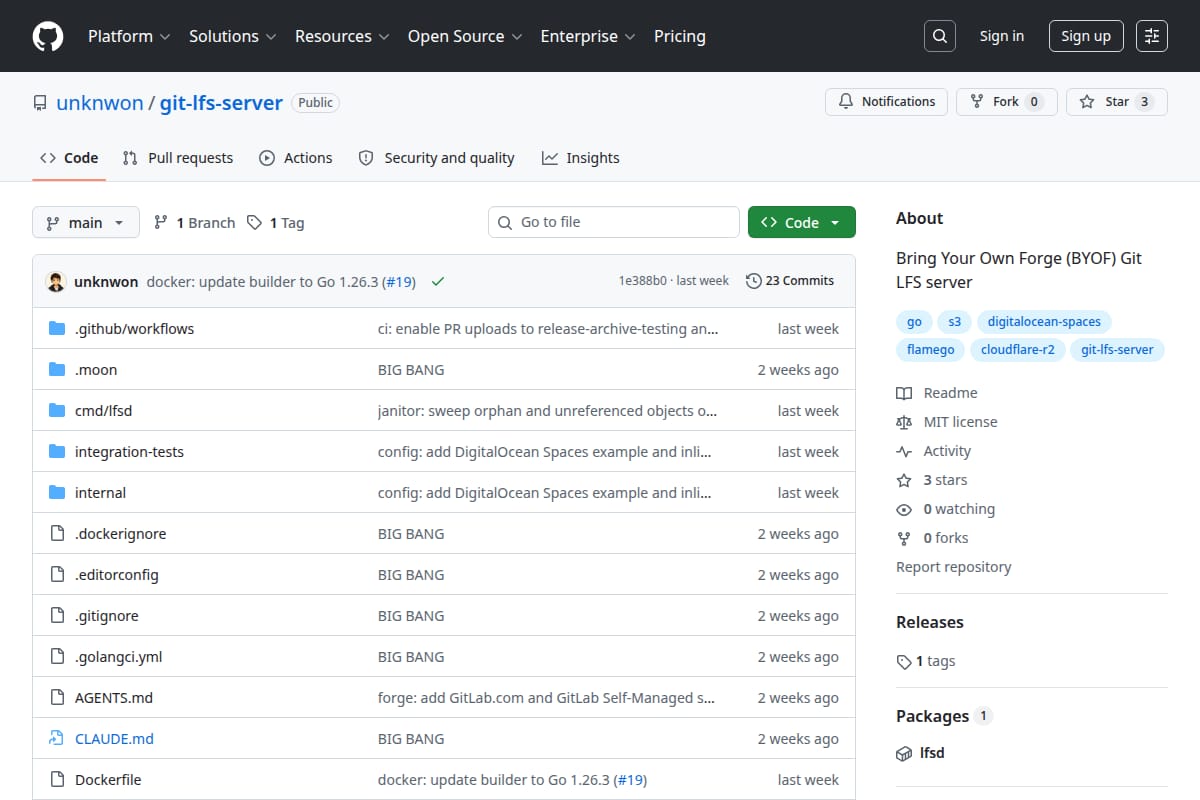The width and height of the screenshot is (1200, 800).
Task: Click the Go to file search field
Action: (x=614, y=222)
